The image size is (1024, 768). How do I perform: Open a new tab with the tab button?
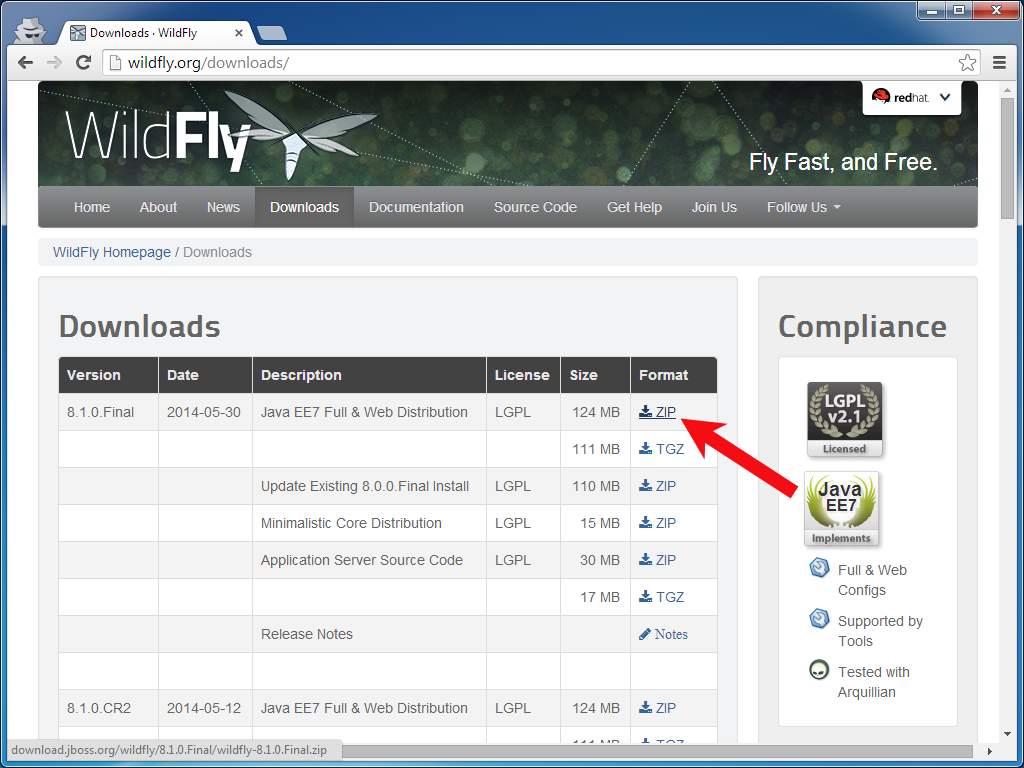click(x=271, y=33)
